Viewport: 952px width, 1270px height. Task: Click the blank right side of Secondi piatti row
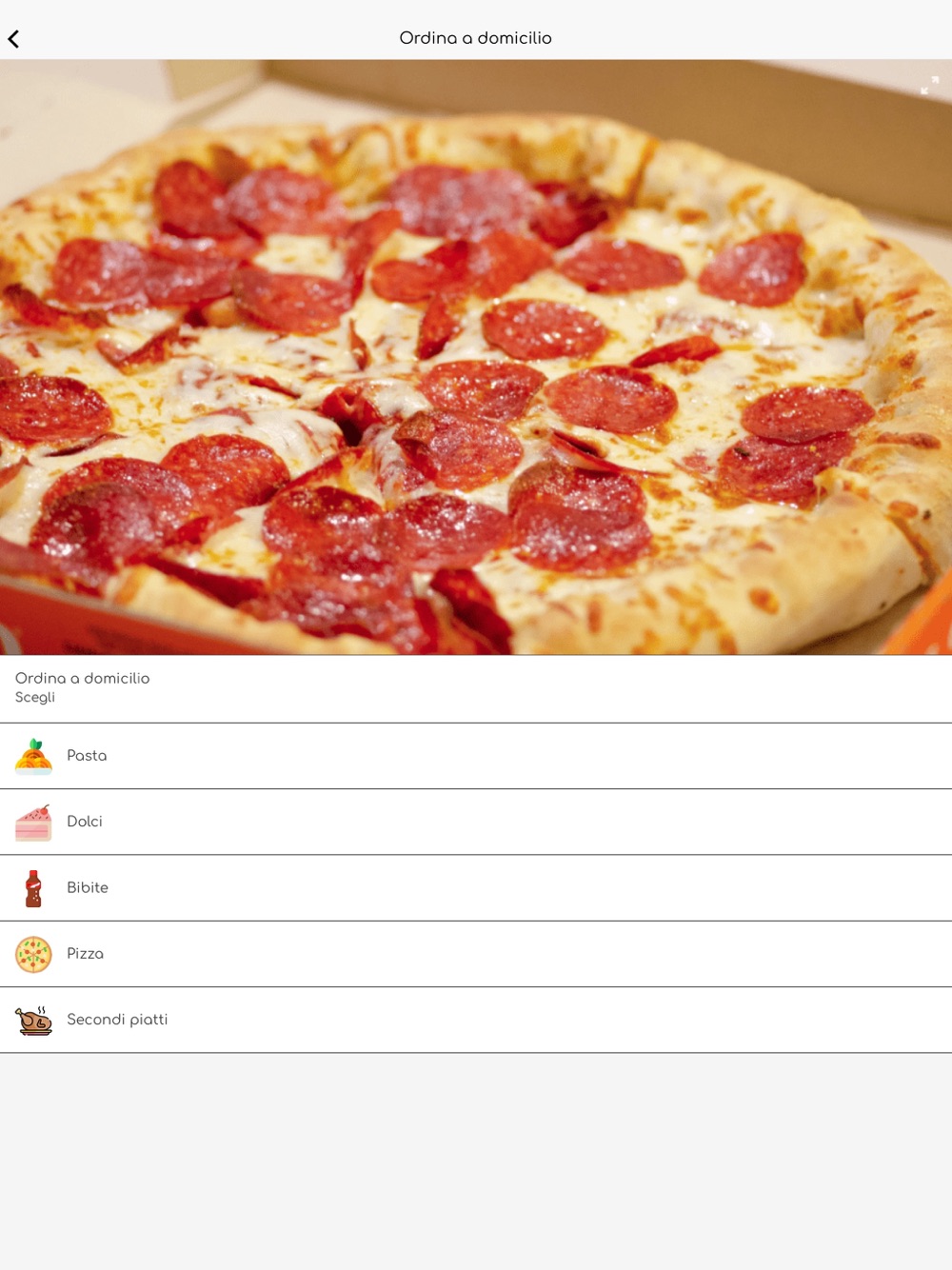(571, 1020)
